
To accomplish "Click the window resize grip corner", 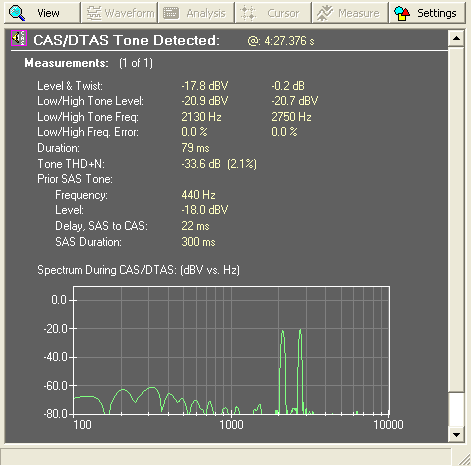I will coord(463,459).
